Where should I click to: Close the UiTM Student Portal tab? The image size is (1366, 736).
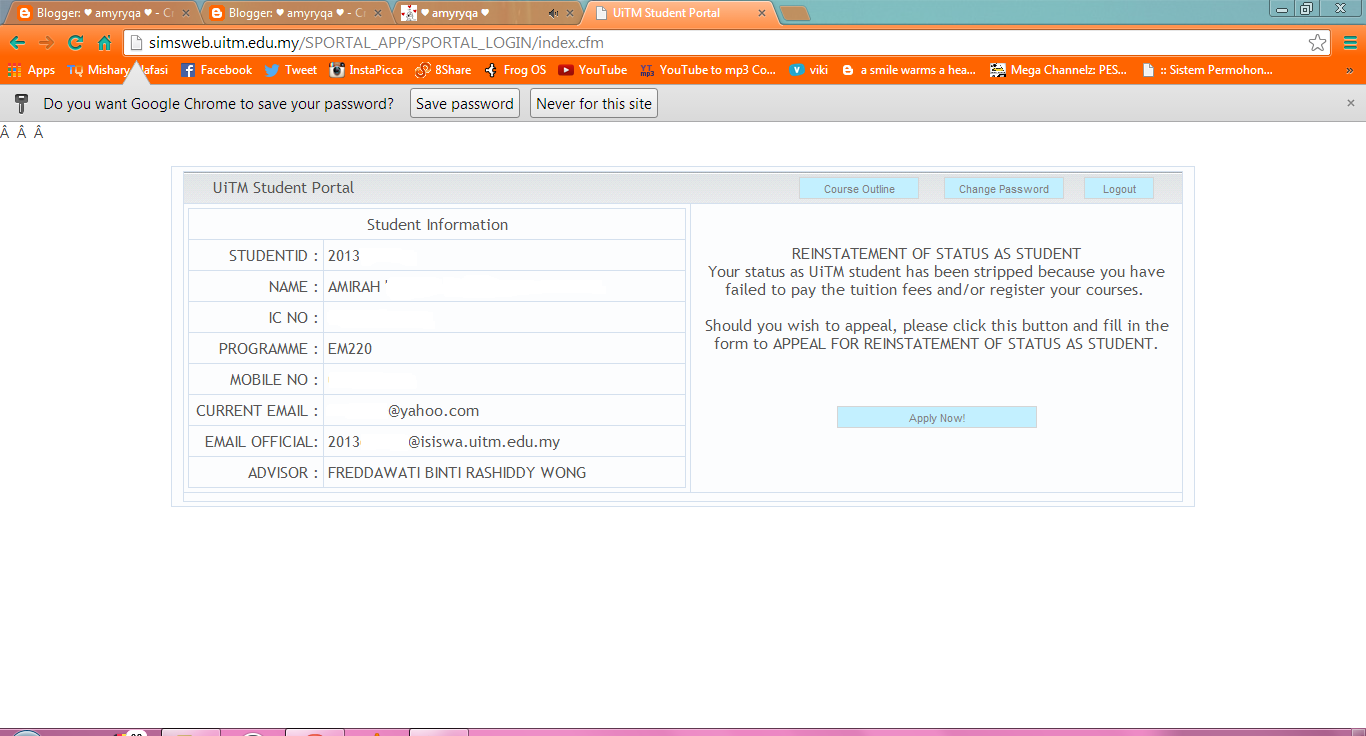761,13
